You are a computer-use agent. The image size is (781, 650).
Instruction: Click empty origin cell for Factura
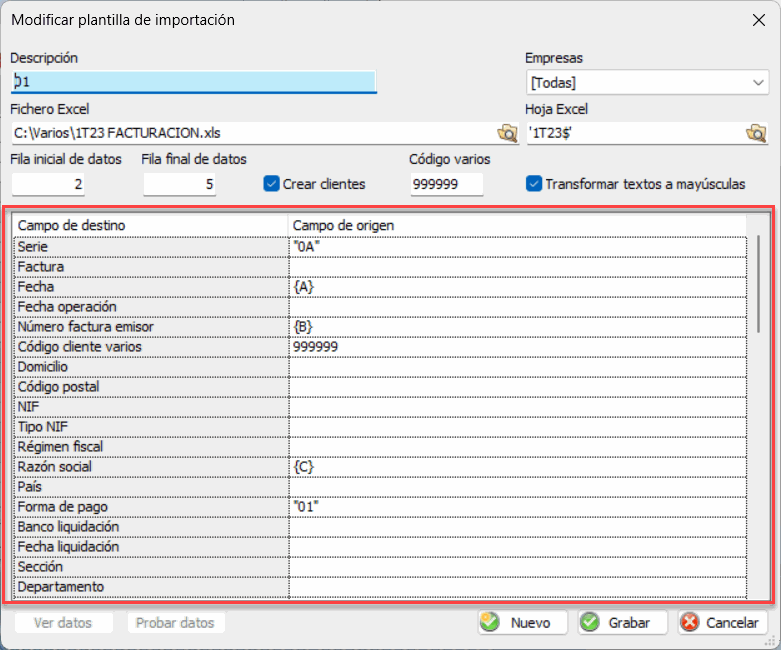(x=518, y=267)
